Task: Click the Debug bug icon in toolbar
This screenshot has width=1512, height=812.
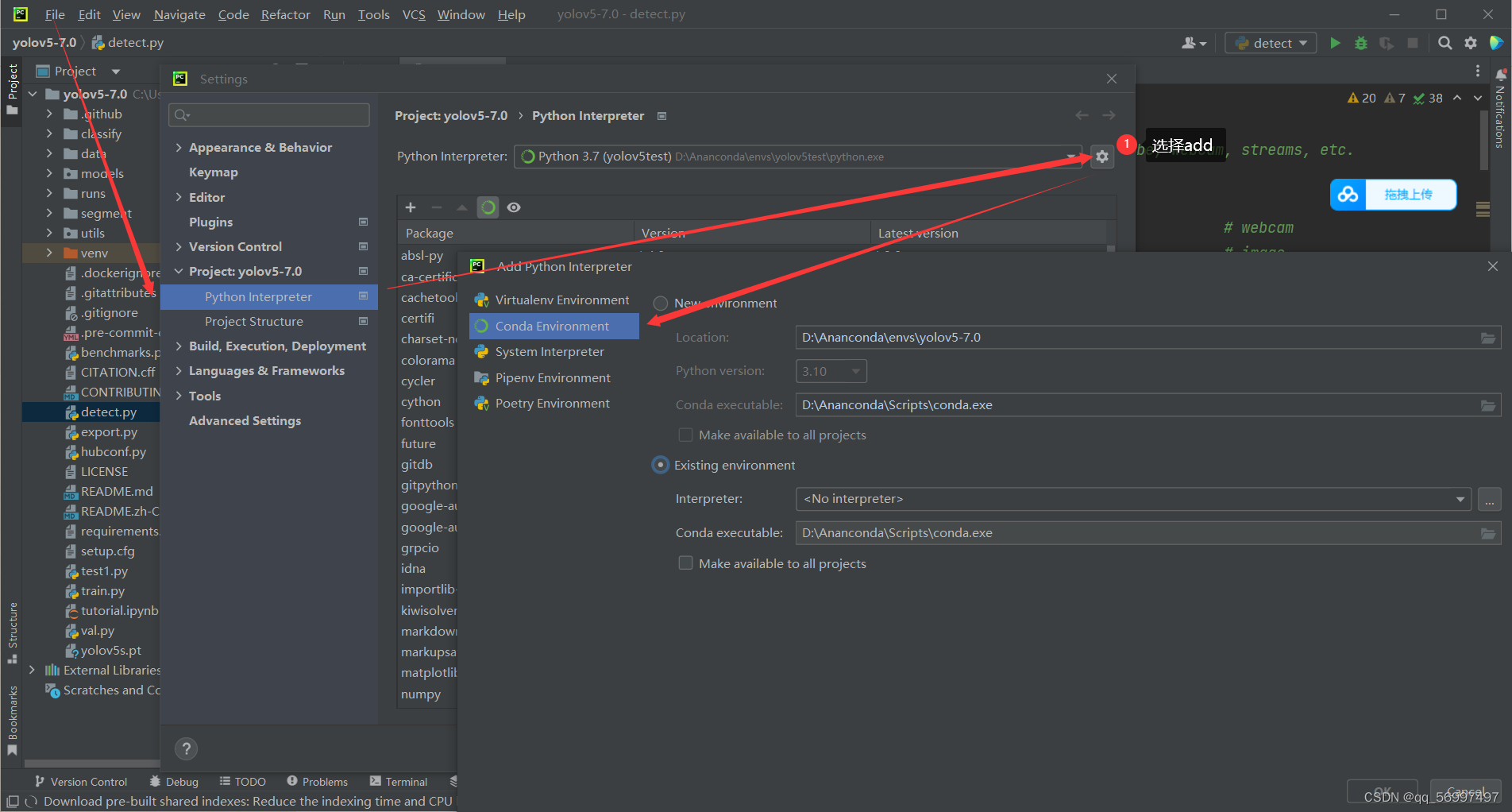Action: coord(1361,43)
